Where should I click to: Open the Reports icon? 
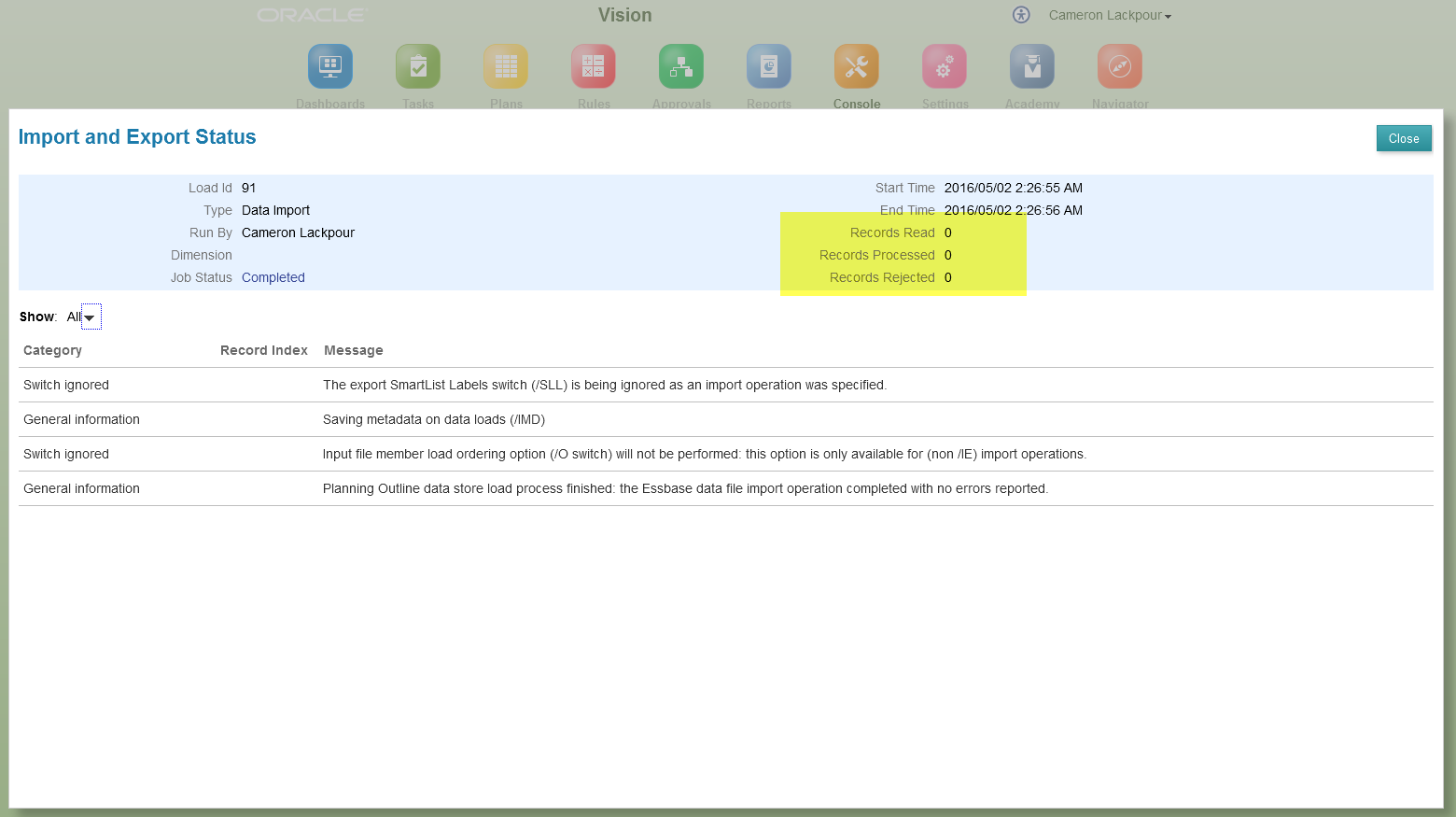pyautogui.click(x=769, y=66)
